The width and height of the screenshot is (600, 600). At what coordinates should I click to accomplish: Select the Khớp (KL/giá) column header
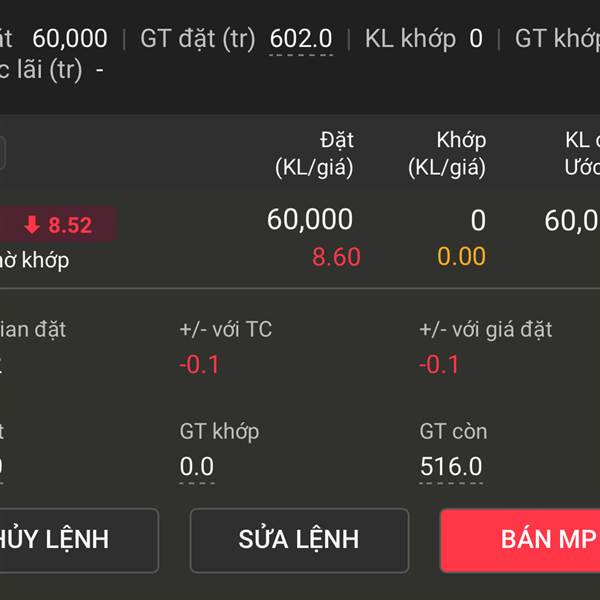tap(447, 154)
